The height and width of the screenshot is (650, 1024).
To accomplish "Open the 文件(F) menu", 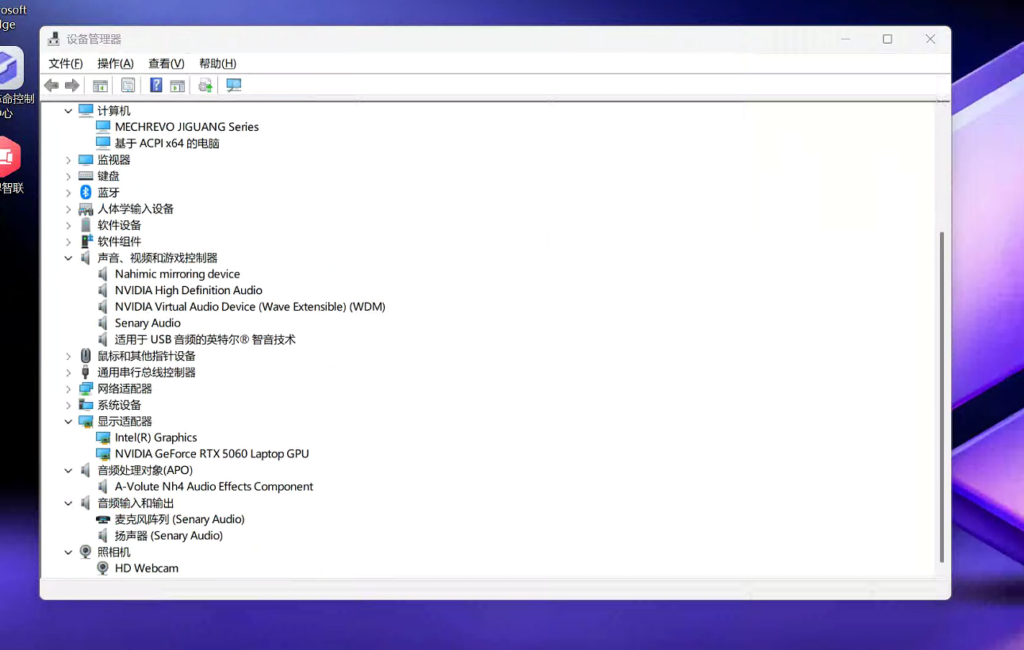I will click(65, 63).
